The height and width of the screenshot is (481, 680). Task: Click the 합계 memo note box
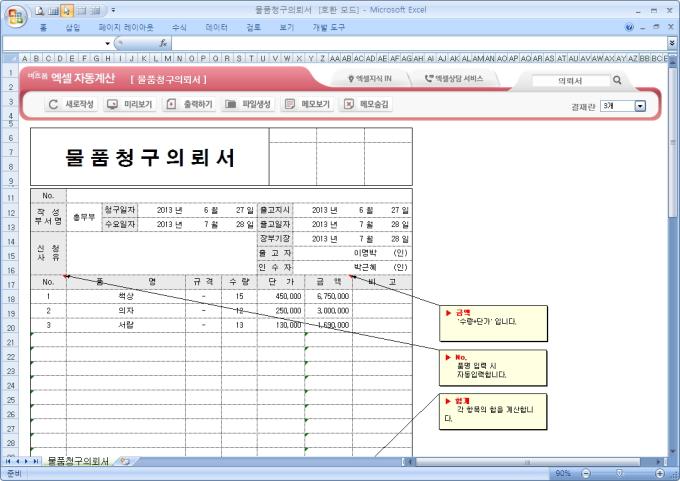[493, 412]
